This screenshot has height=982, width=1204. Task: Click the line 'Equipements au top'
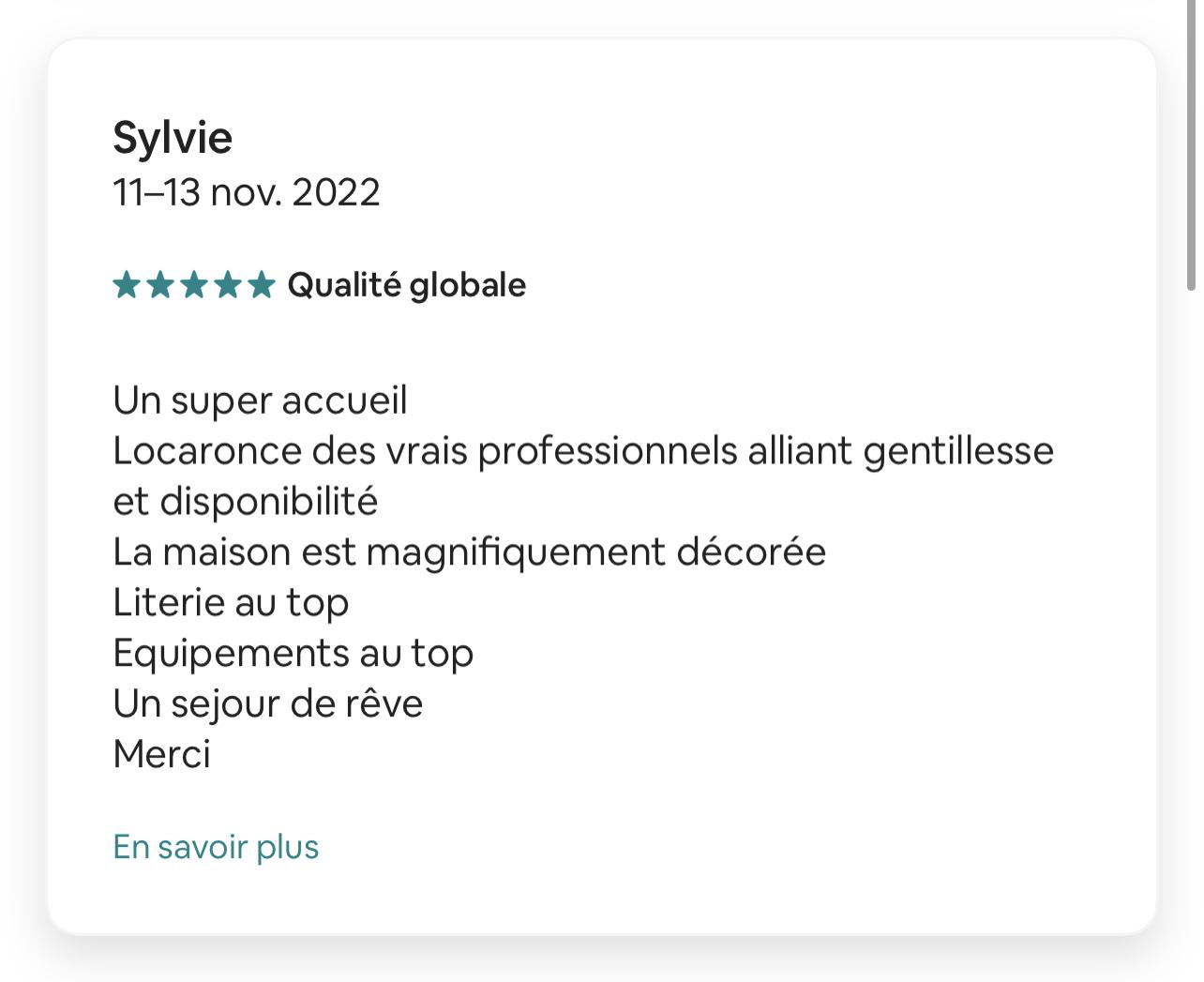click(x=293, y=654)
